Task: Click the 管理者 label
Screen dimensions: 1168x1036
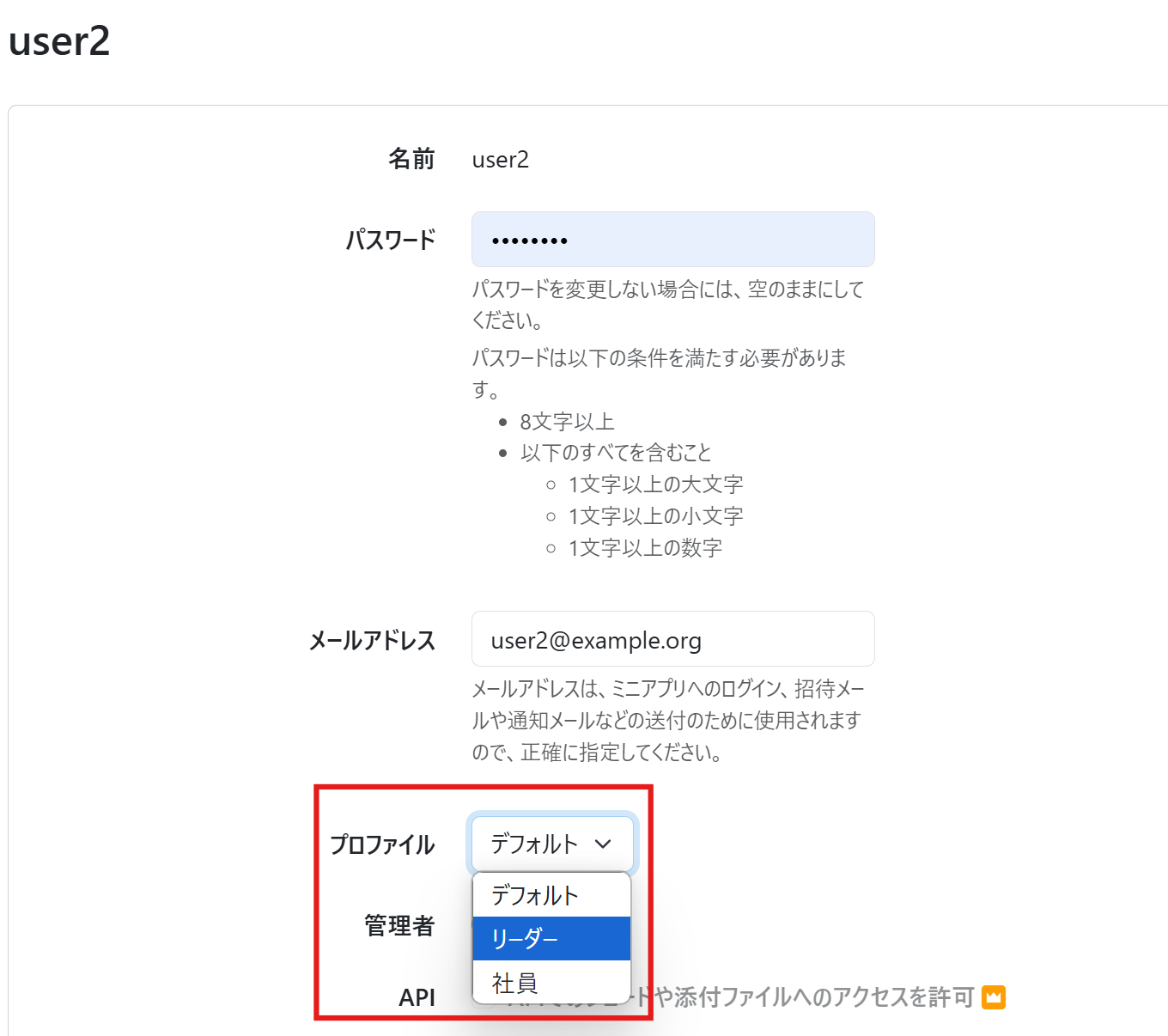Action: [x=399, y=926]
